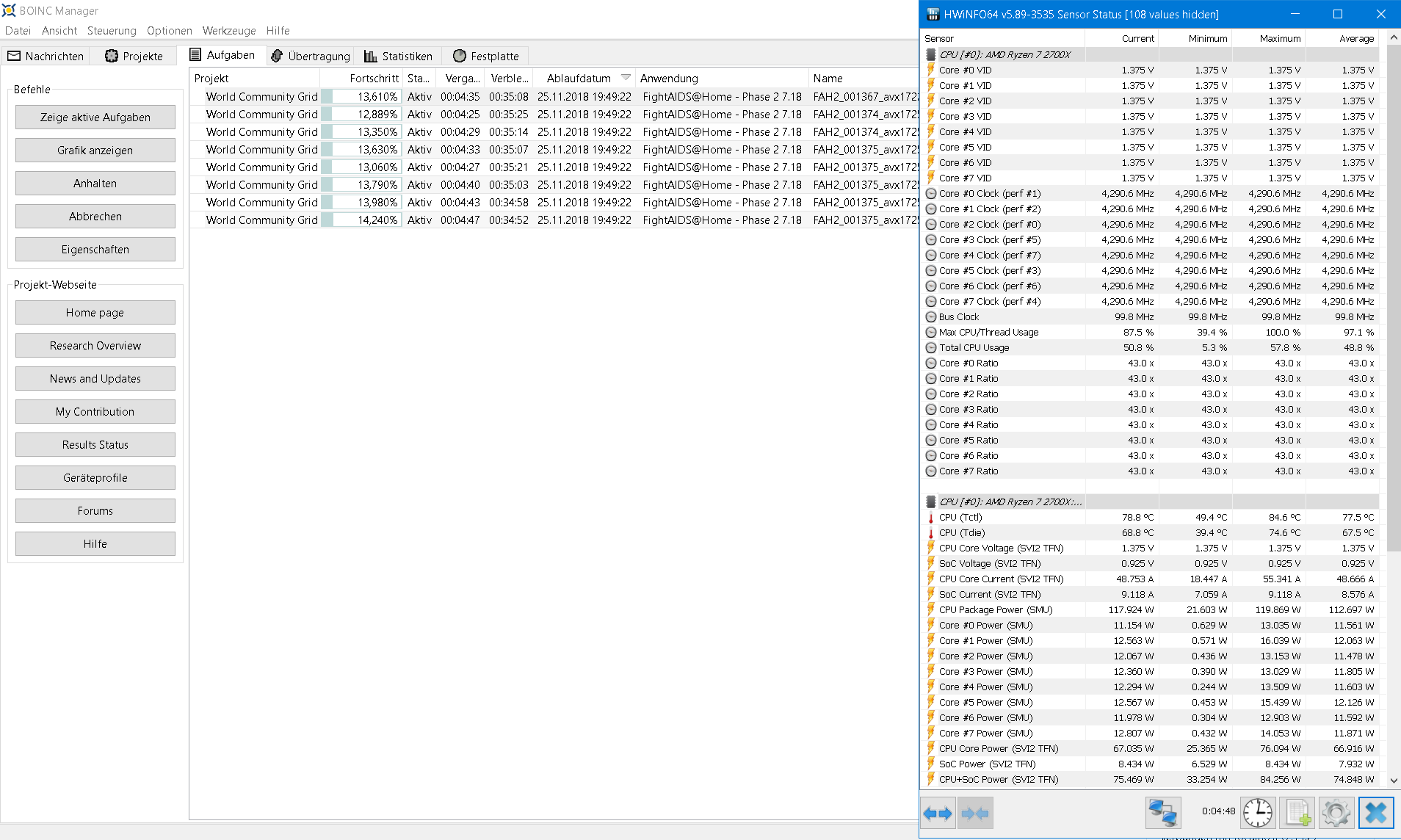Click the HWiNFO Average column header
The height and width of the screenshot is (840, 1401).
pyautogui.click(x=1342, y=39)
